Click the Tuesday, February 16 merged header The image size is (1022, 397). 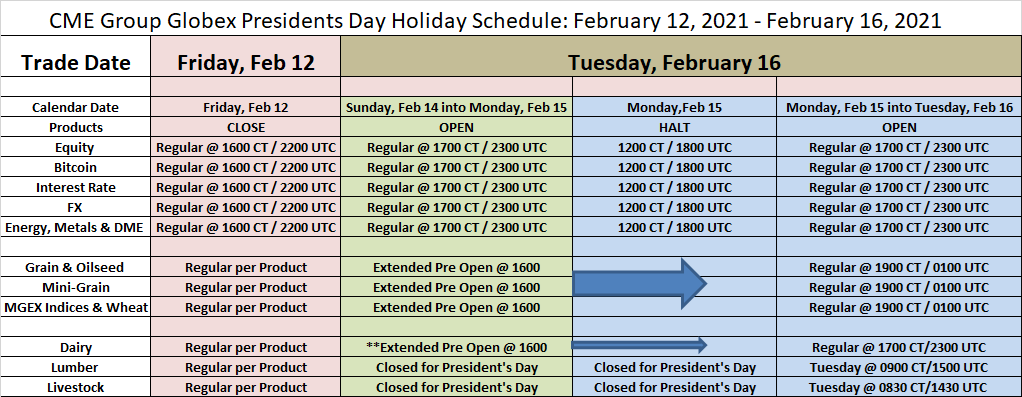click(674, 63)
